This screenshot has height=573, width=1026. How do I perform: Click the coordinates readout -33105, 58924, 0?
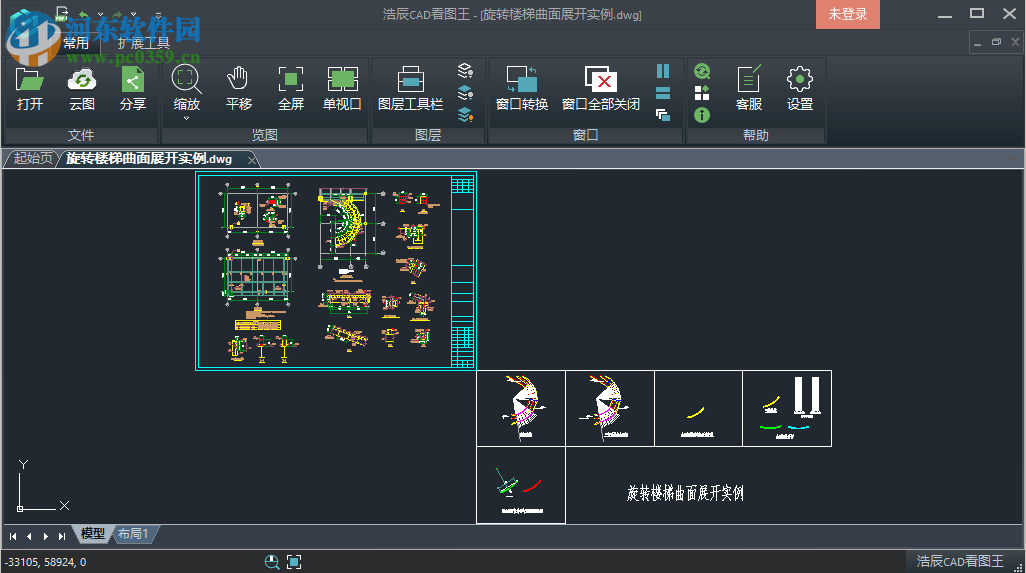coord(45,562)
